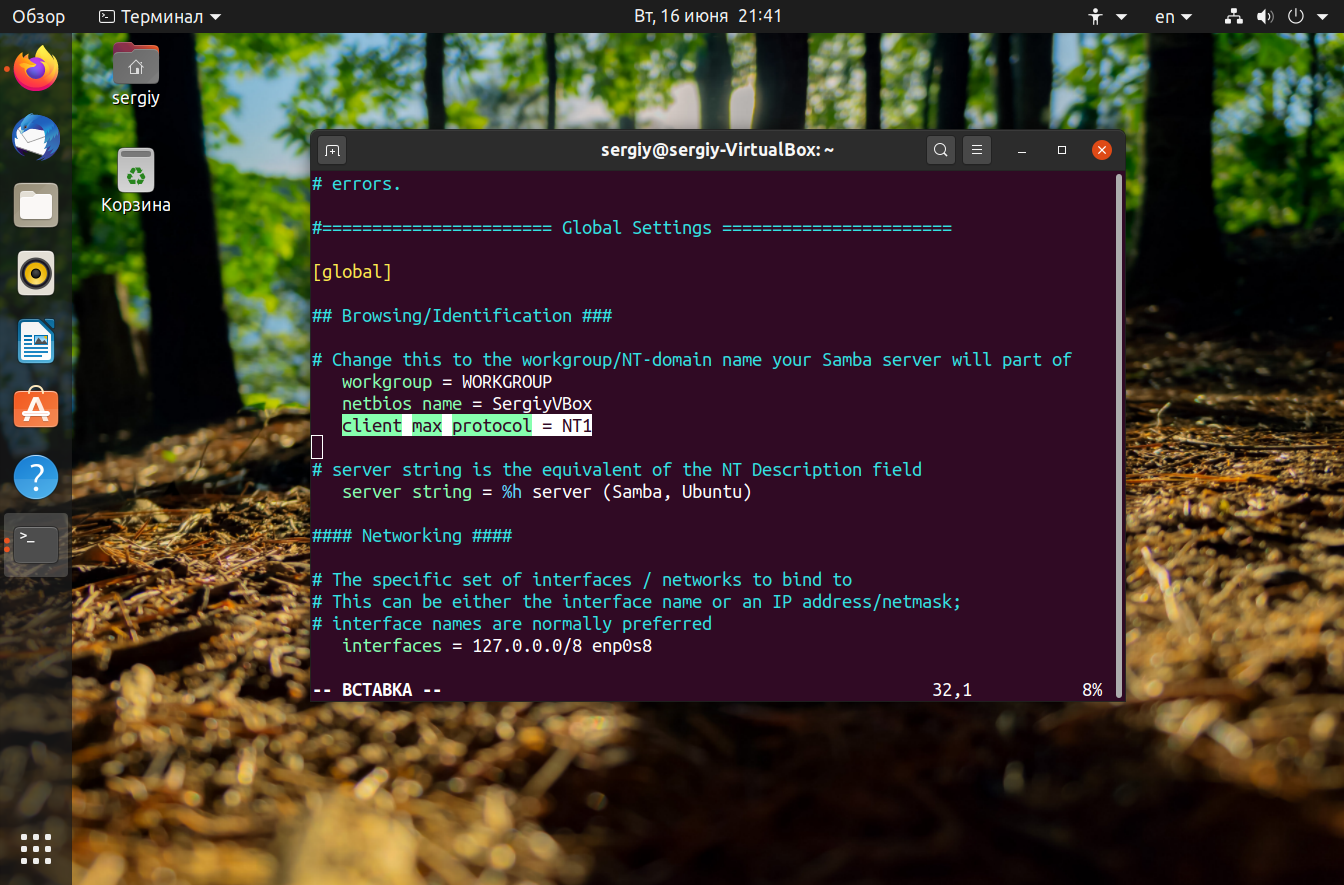The width and height of the screenshot is (1344, 885).
Task: Open the terminal hamburger menu
Action: [977, 150]
